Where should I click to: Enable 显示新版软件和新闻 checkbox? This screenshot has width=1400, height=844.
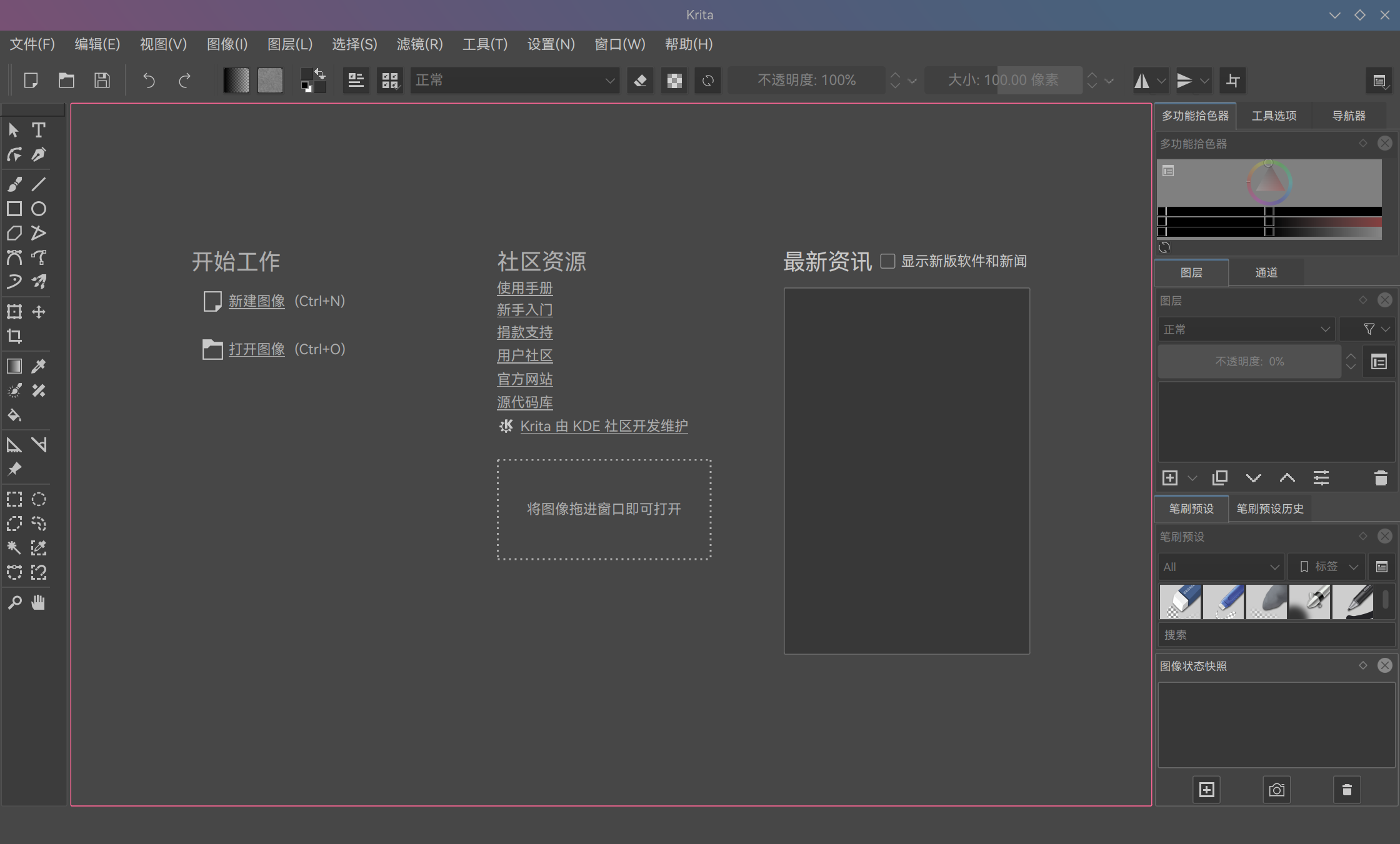887,261
